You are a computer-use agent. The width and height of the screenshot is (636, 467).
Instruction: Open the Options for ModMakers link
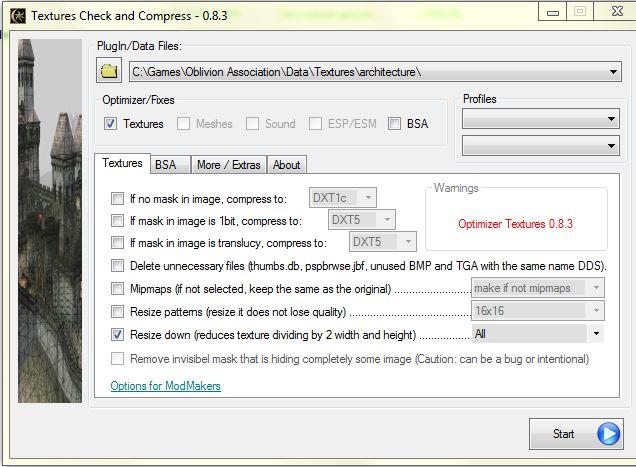[165, 386]
